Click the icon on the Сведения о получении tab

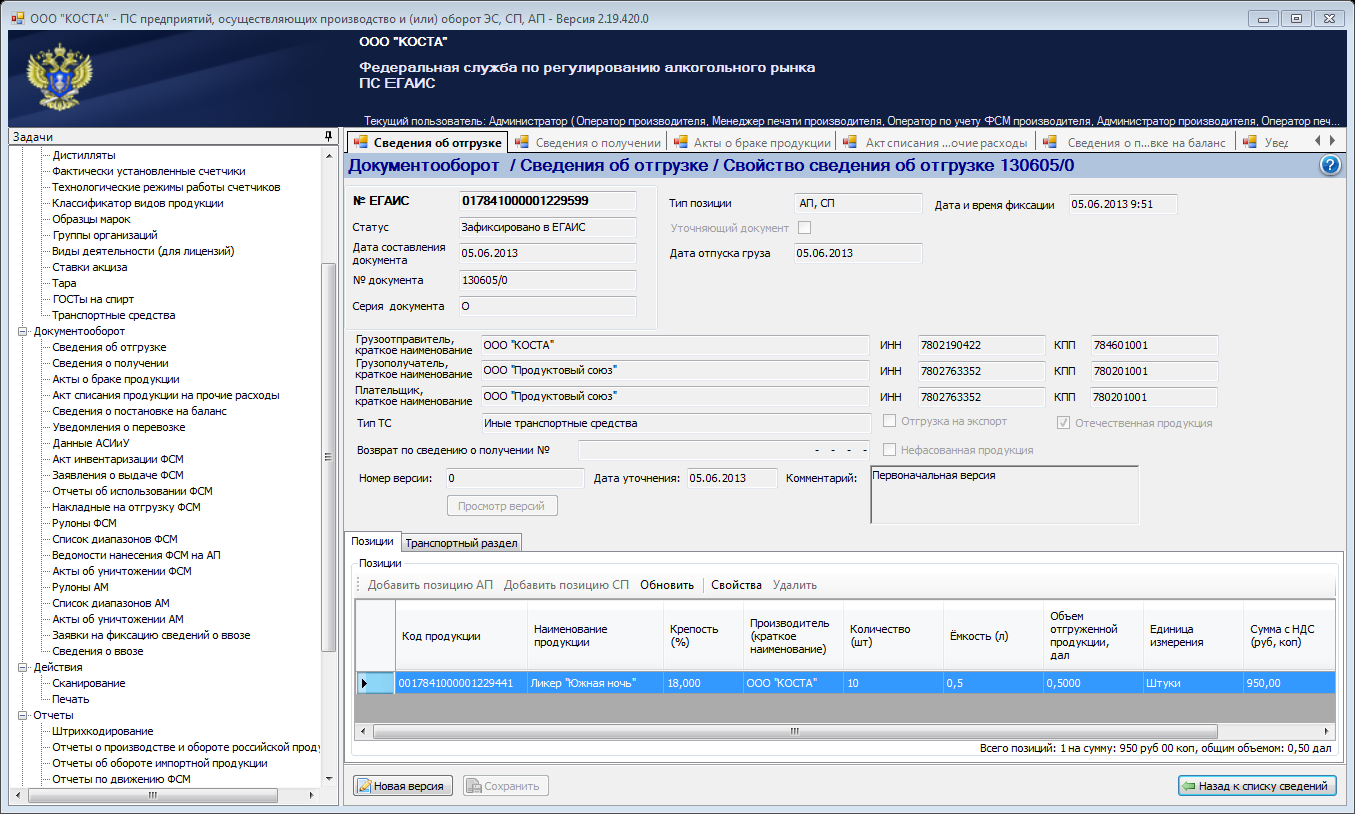(x=524, y=142)
